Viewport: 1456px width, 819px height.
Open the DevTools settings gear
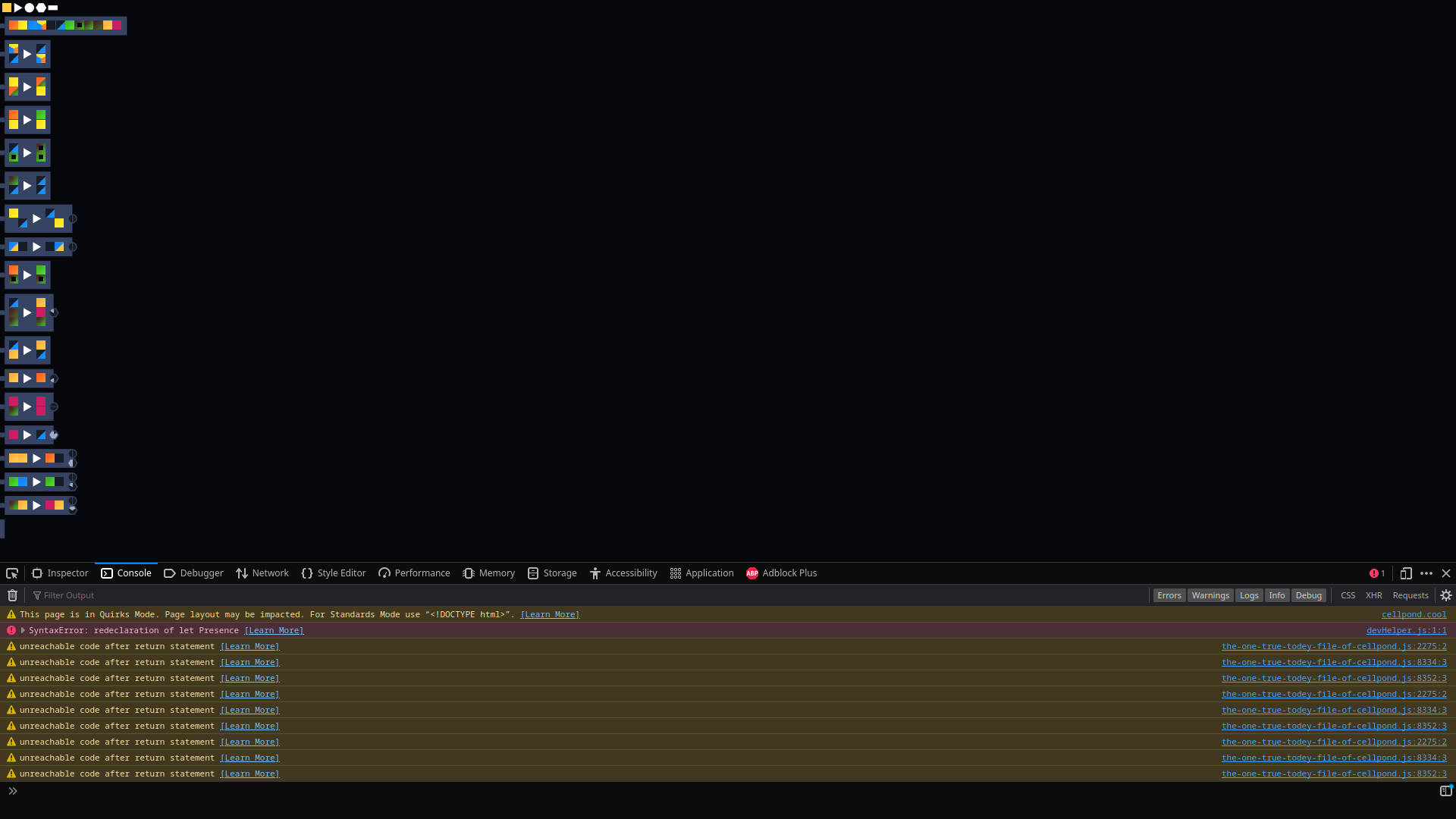[1447, 595]
